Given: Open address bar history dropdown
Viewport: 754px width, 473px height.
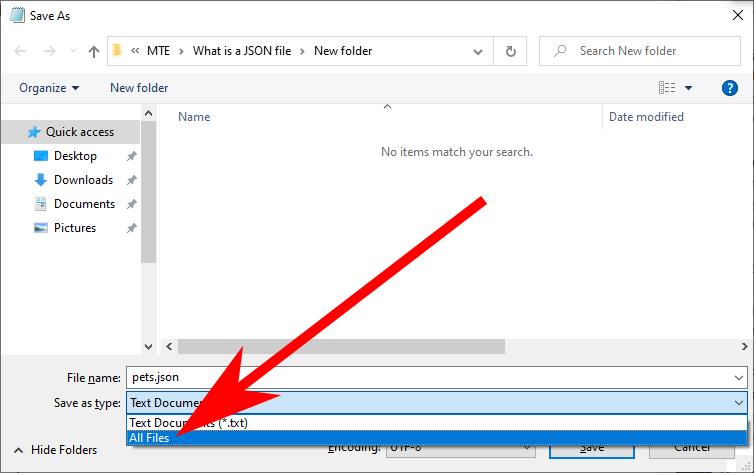Looking at the screenshot, I should (478, 51).
